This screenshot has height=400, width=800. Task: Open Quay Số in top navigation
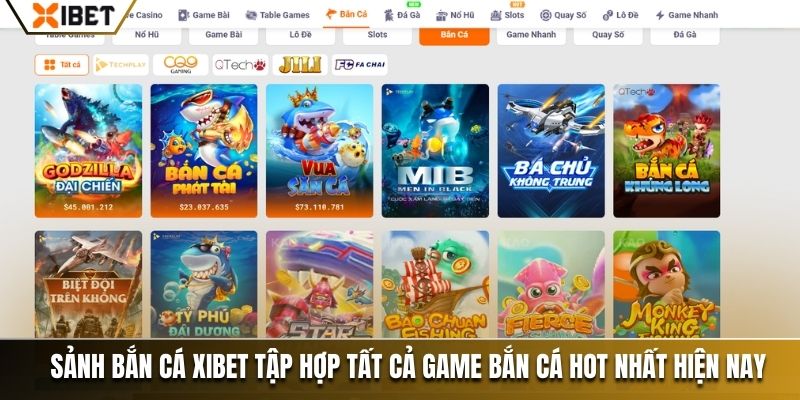pos(563,15)
